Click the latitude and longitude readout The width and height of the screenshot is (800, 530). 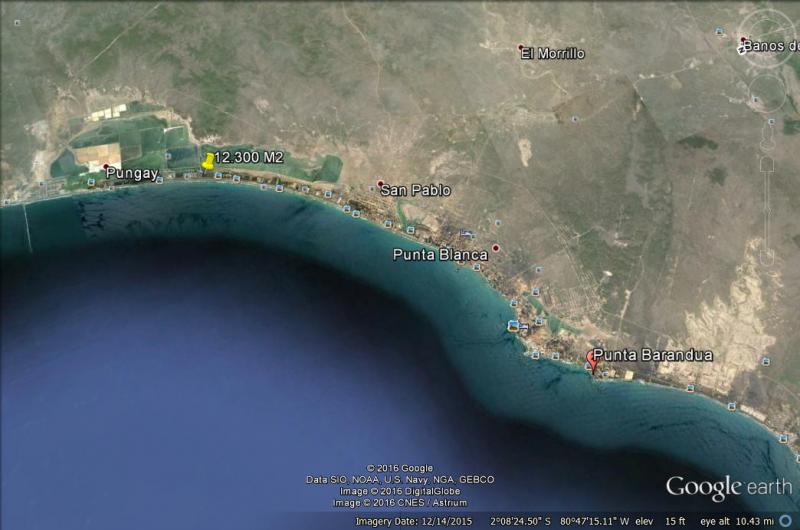tap(567, 521)
